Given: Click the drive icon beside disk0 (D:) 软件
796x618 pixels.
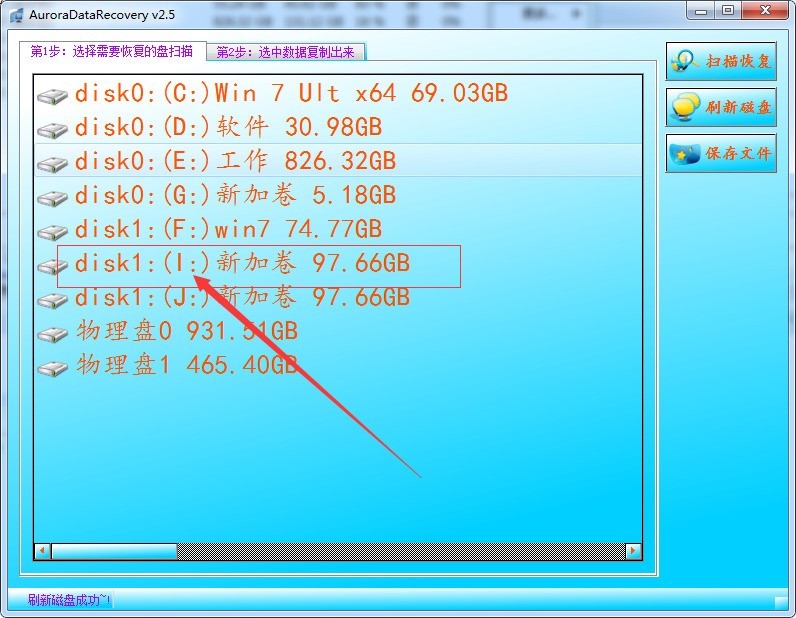Looking at the screenshot, I should pos(52,129).
